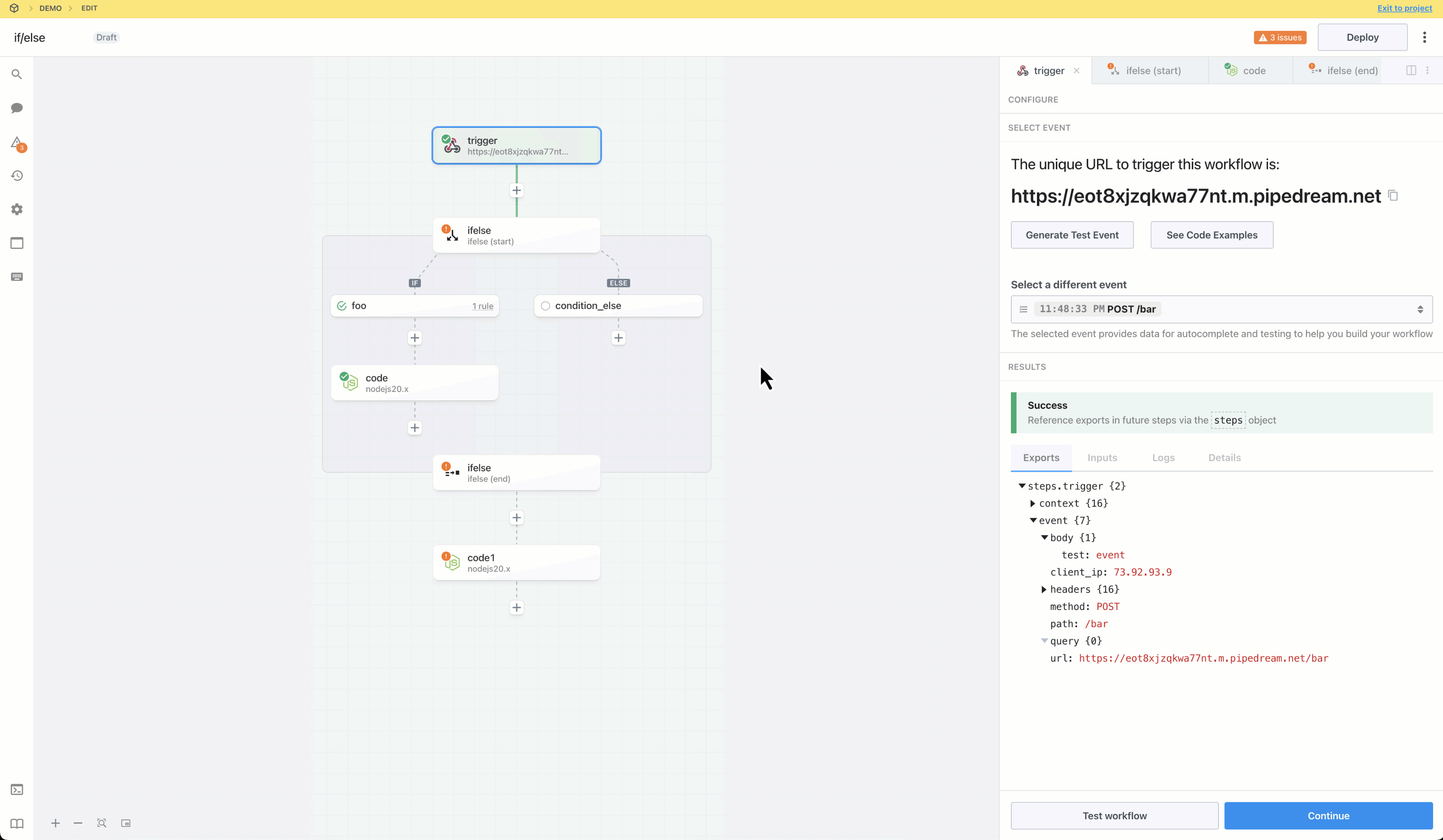Select the condition_else branch circle
Viewport: 1443px width, 840px height.
(x=545, y=306)
